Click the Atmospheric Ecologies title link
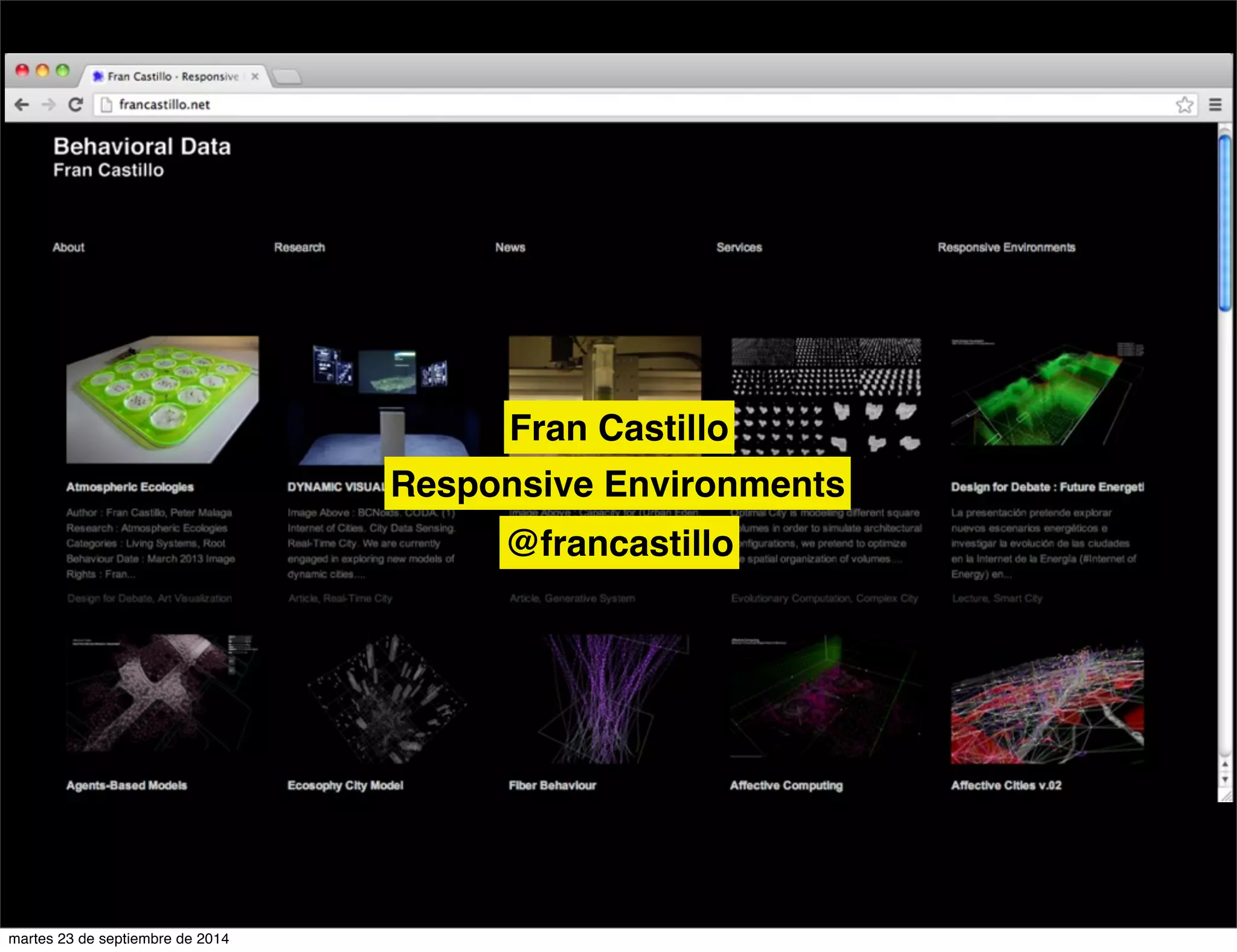 tap(130, 487)
